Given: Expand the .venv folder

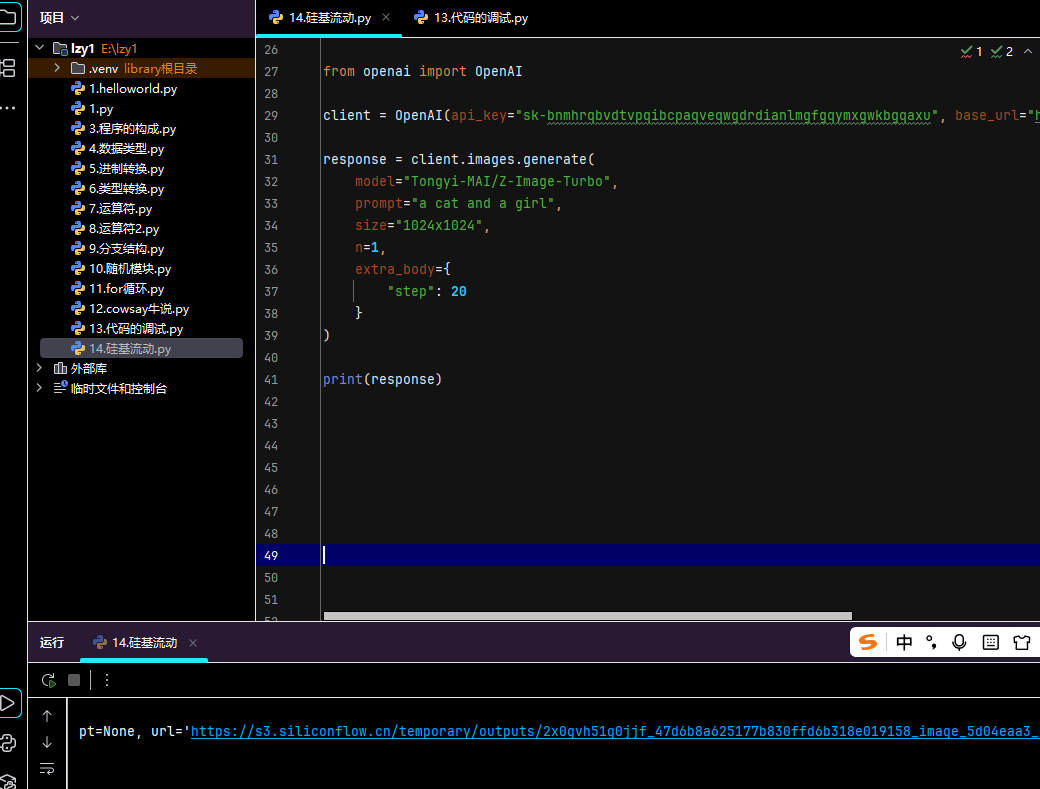Looking at the screenshot, I should [57, 68].
